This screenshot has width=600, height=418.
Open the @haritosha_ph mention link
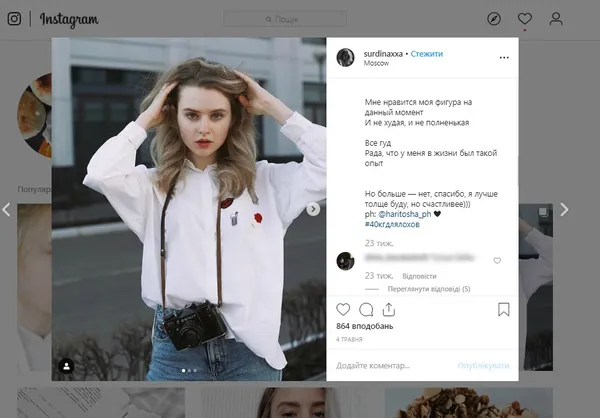pyautogui.click(x=404, y=214)
